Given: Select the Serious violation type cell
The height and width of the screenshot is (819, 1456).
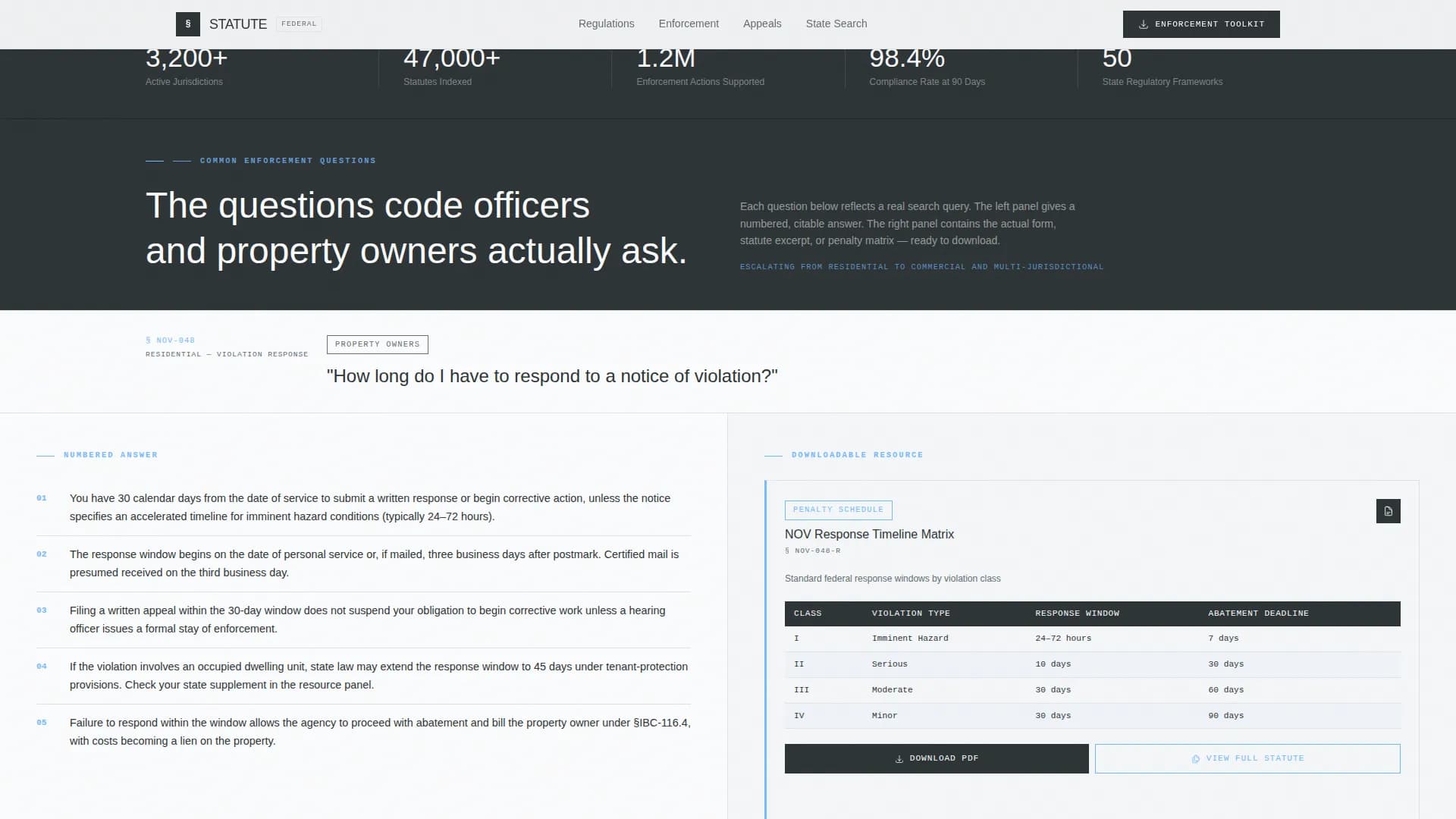Looking at the screenshot, I should click(x=890, y=664).
